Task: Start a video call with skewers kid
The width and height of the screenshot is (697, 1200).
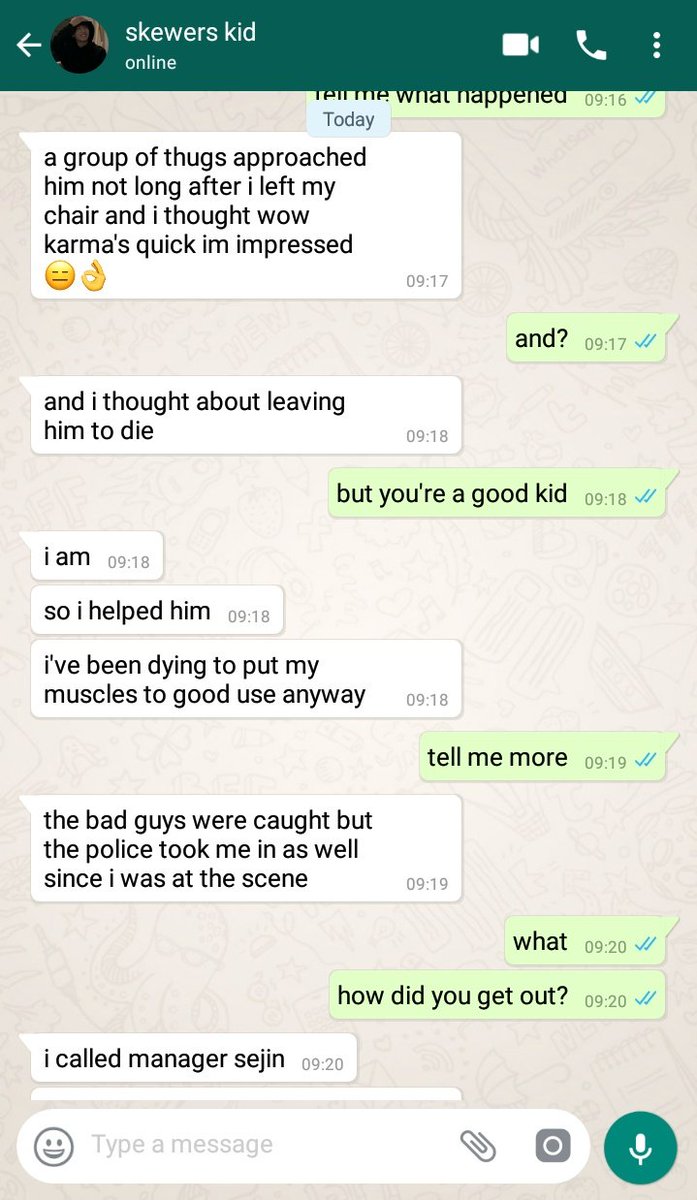Action: pos(520,45)
